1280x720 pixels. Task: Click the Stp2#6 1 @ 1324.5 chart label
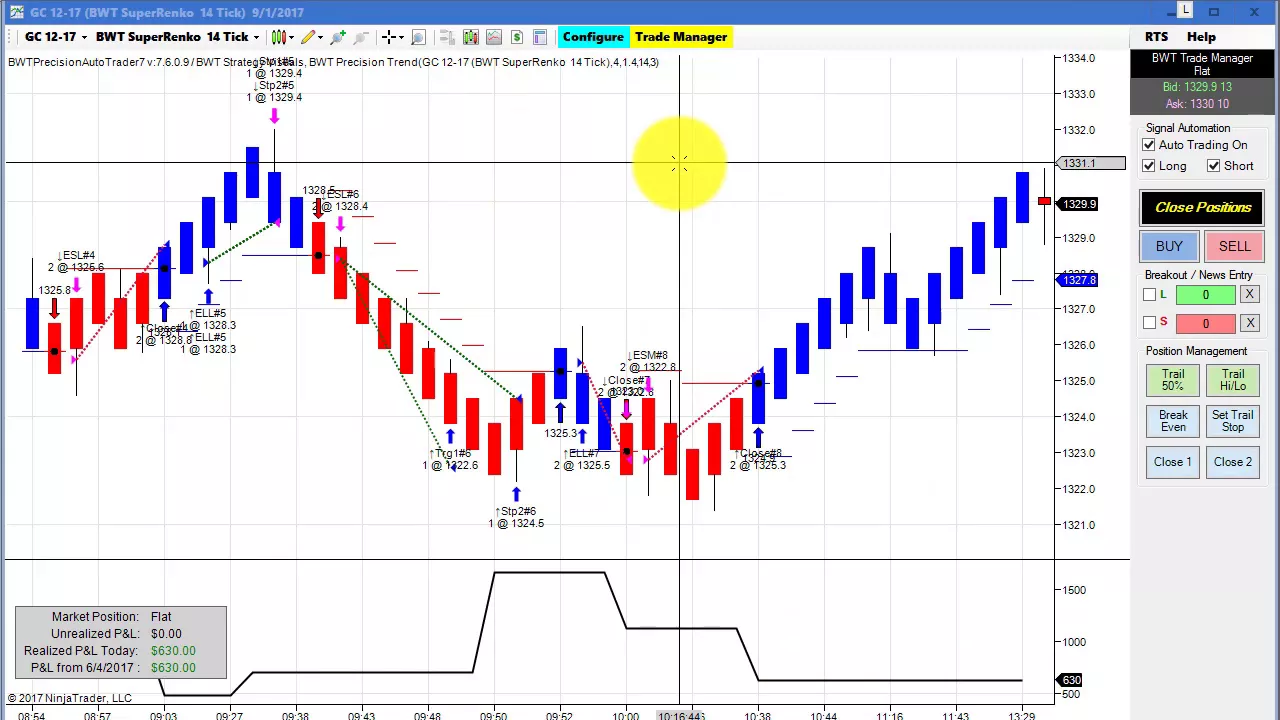516,517
